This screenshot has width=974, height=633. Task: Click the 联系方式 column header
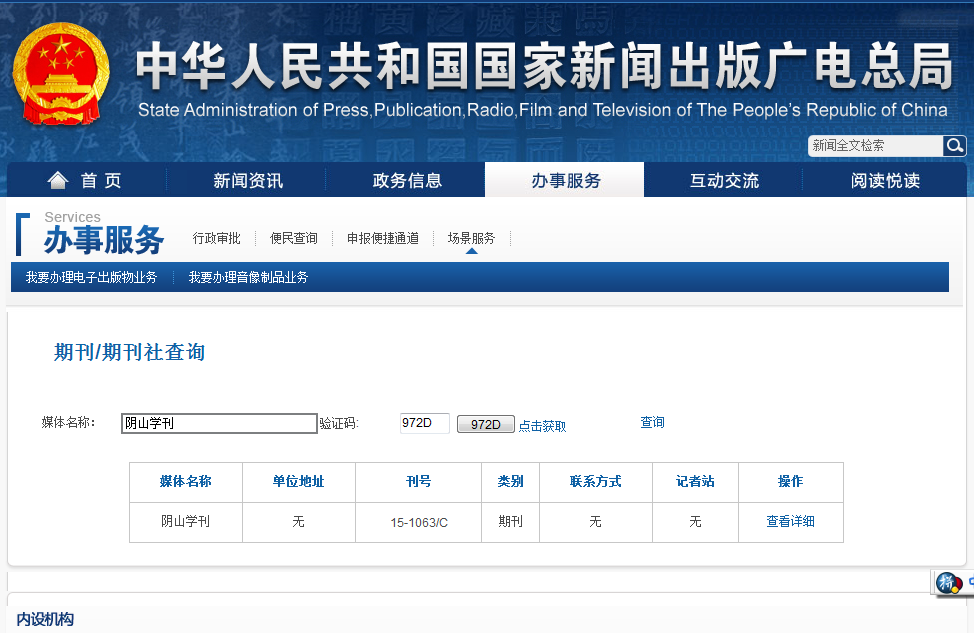(x=595, y=481)
